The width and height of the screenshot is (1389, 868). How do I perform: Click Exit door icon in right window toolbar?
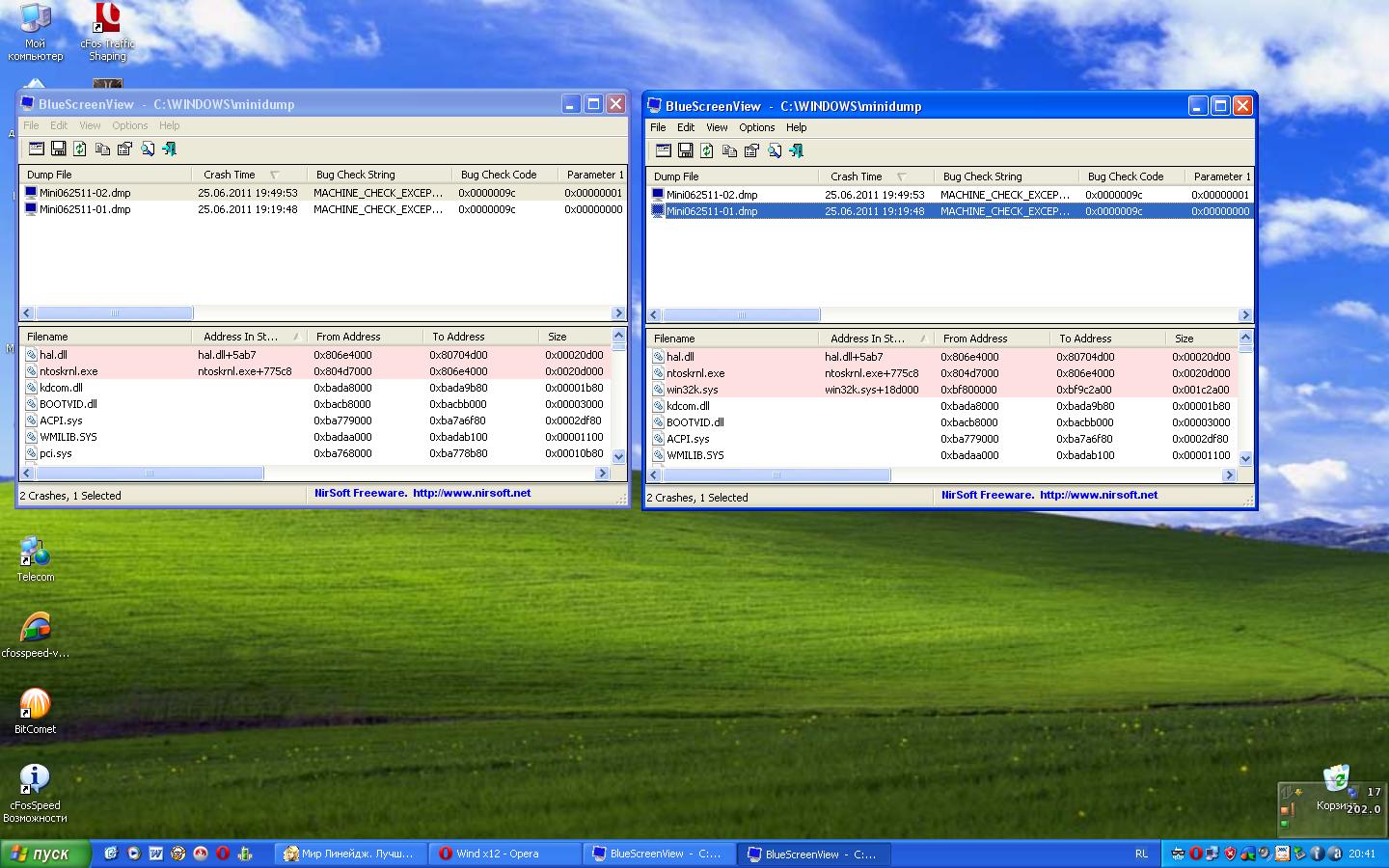(796, 150)
